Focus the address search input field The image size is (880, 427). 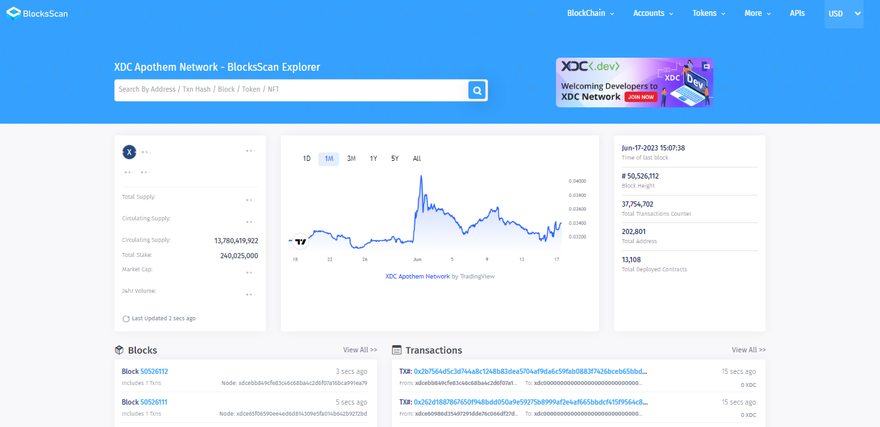pyautogui.click(x=290, y=90)
